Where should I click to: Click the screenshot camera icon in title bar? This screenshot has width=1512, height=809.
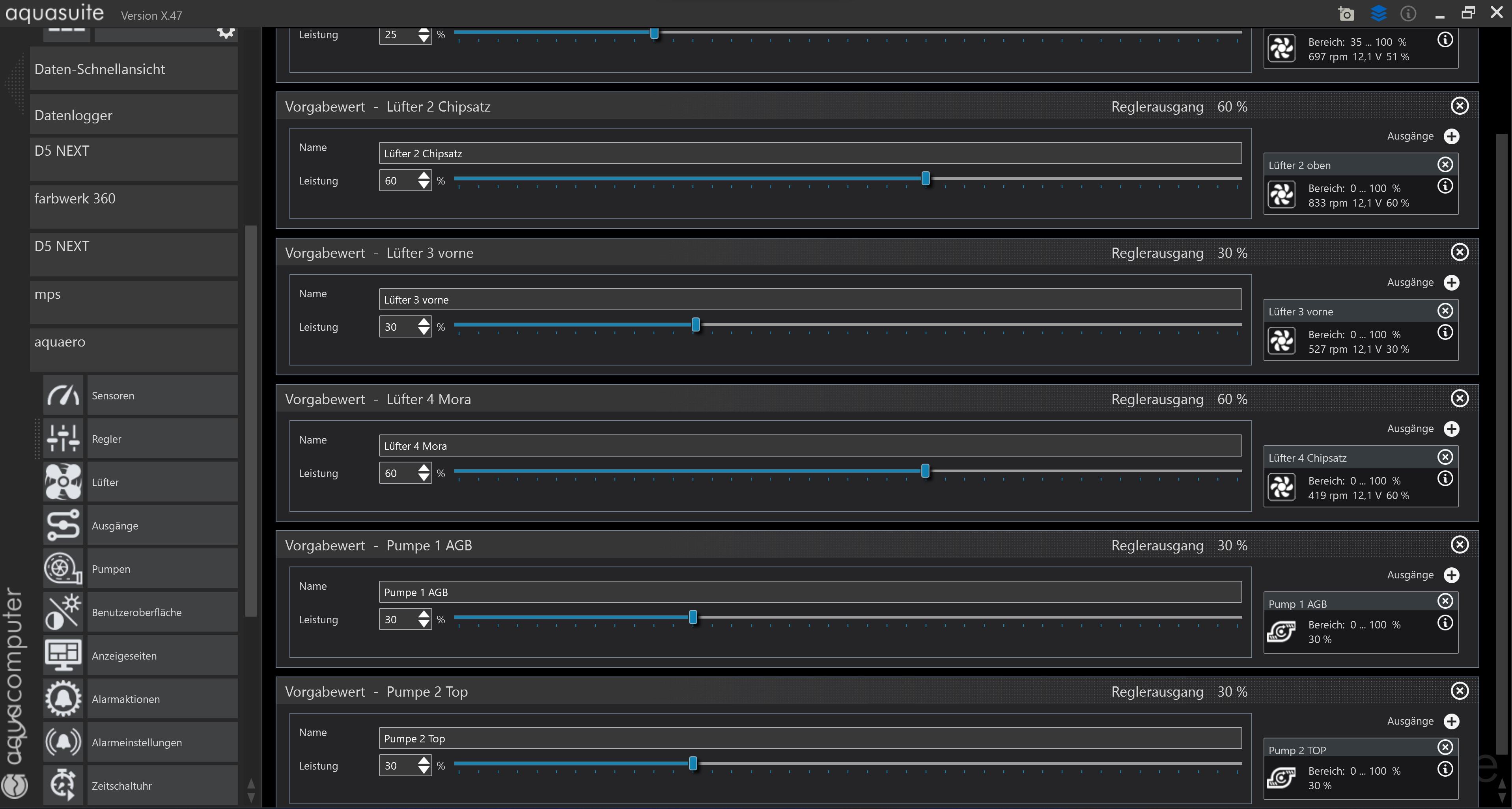click(x=1346, y=13)
